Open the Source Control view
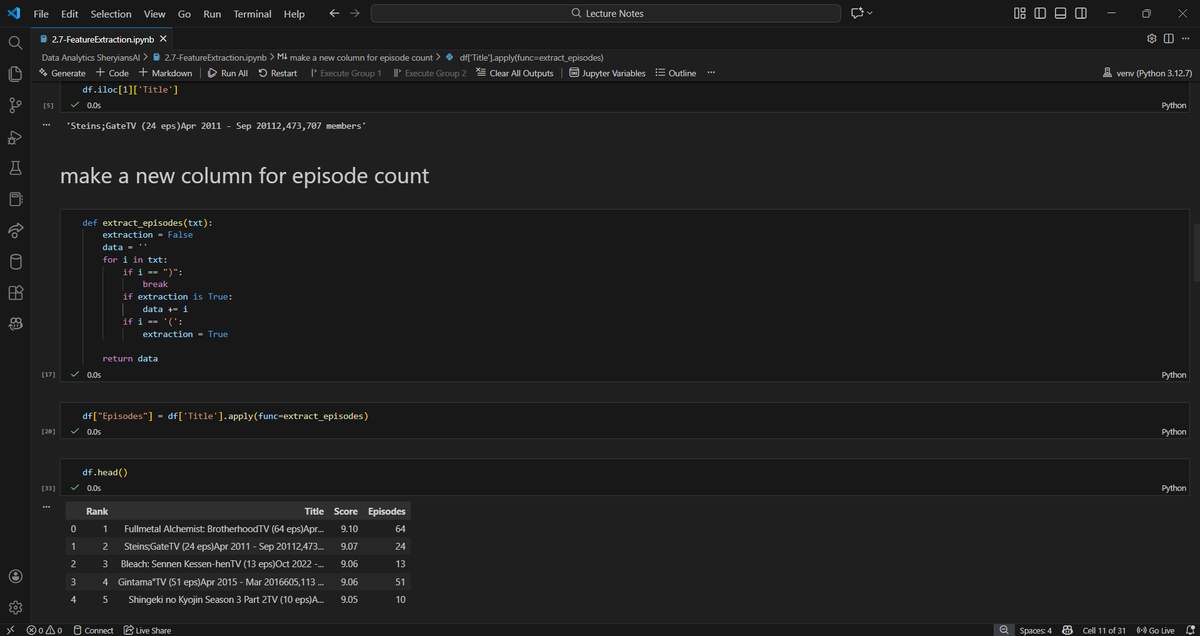 coord(15,105)
